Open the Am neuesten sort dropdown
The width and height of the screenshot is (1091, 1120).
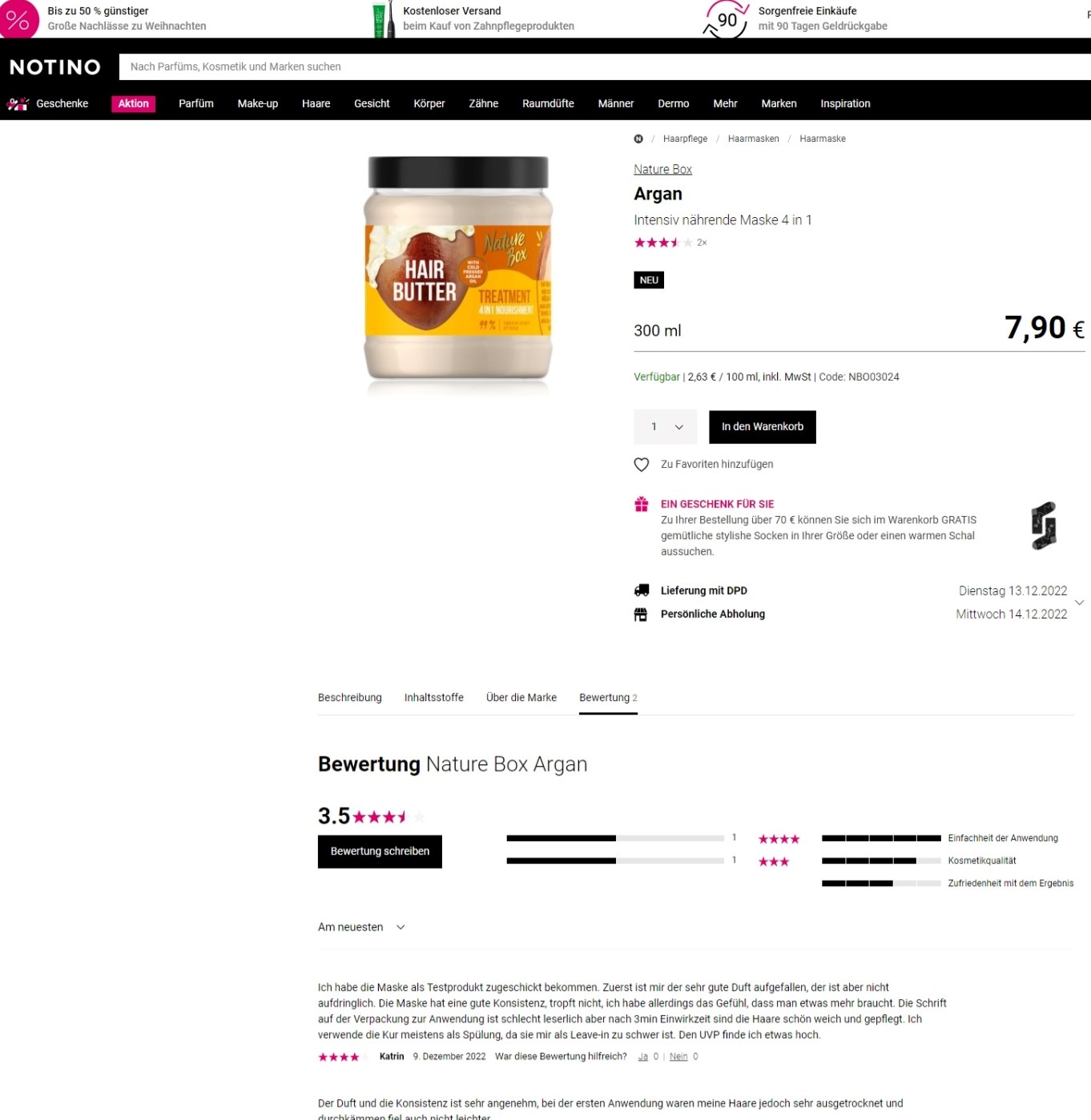coord(362,927)
